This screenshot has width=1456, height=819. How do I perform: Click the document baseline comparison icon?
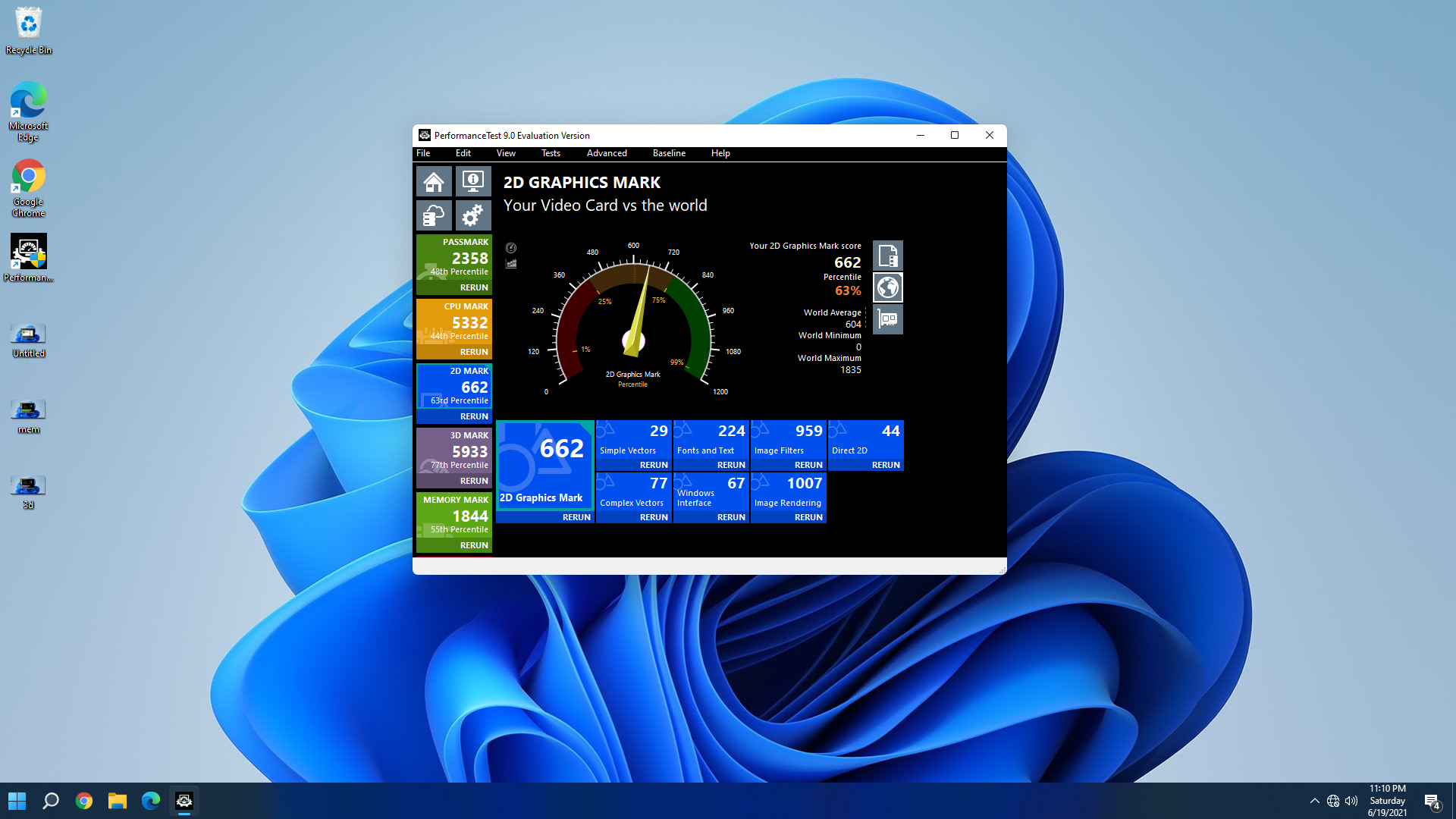887,256
